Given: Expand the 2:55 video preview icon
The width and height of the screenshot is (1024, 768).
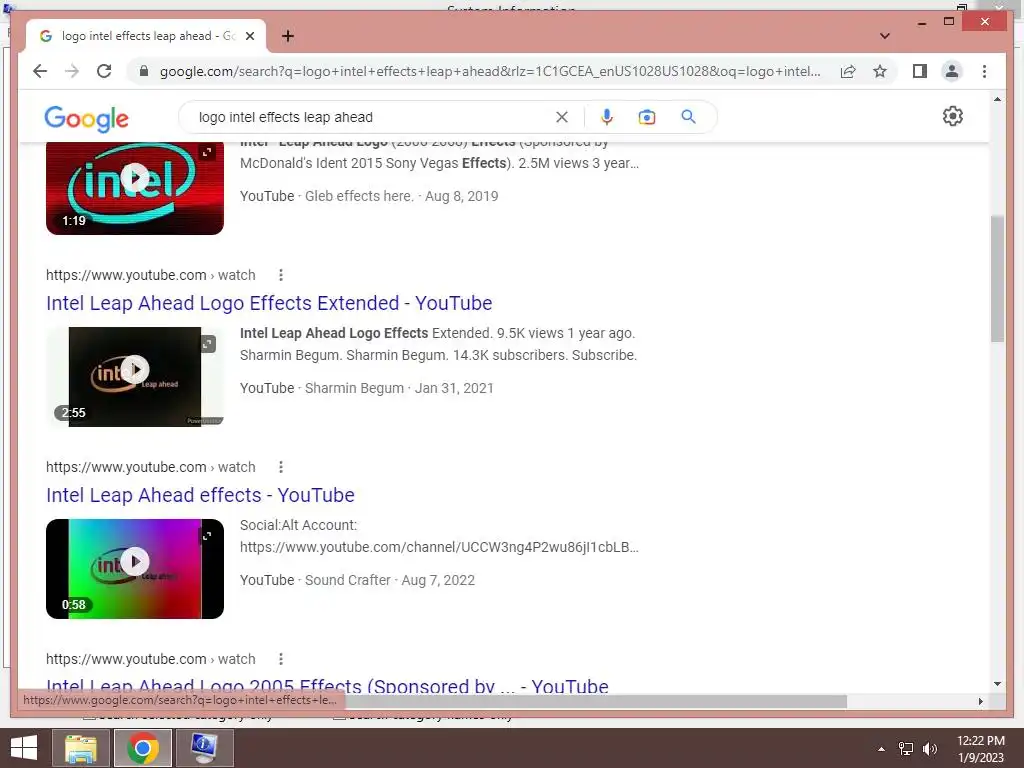Looking at the screenshot, I should (x=208, y=344).
